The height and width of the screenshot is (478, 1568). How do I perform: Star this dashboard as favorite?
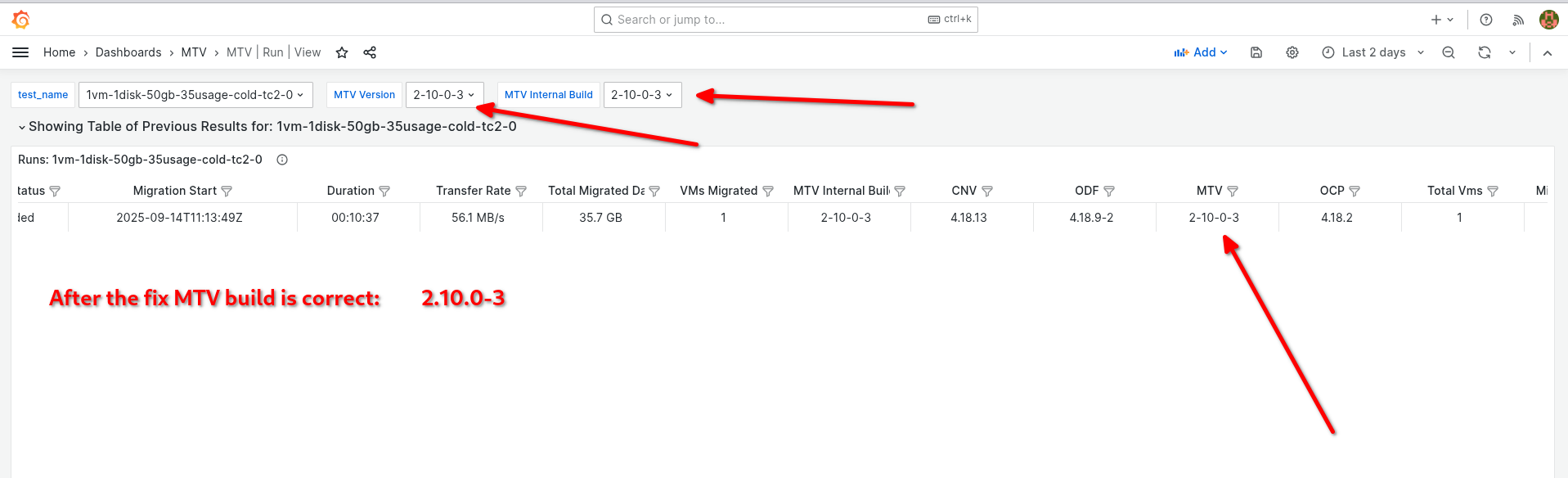342,52
